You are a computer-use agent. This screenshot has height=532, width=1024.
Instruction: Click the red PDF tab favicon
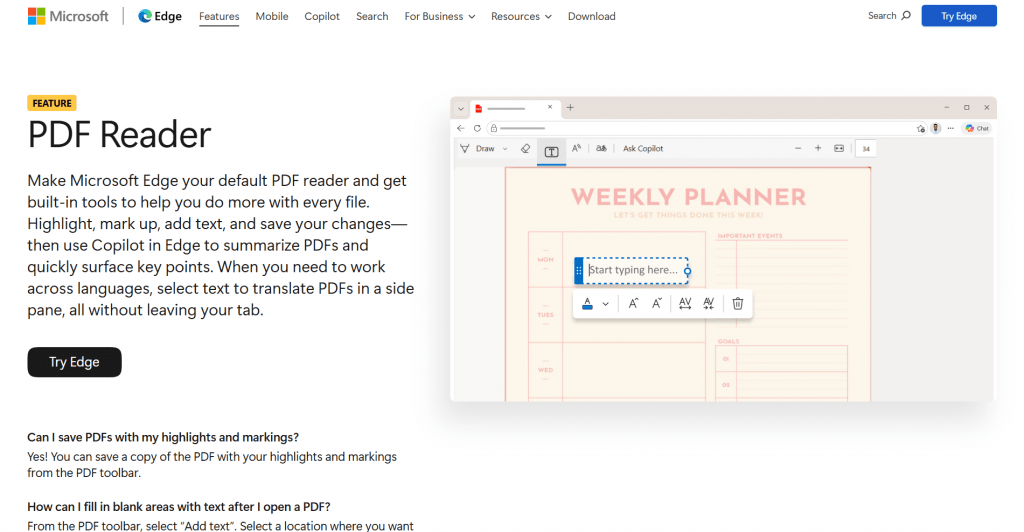pyautogui.click(x=479, y=108)
